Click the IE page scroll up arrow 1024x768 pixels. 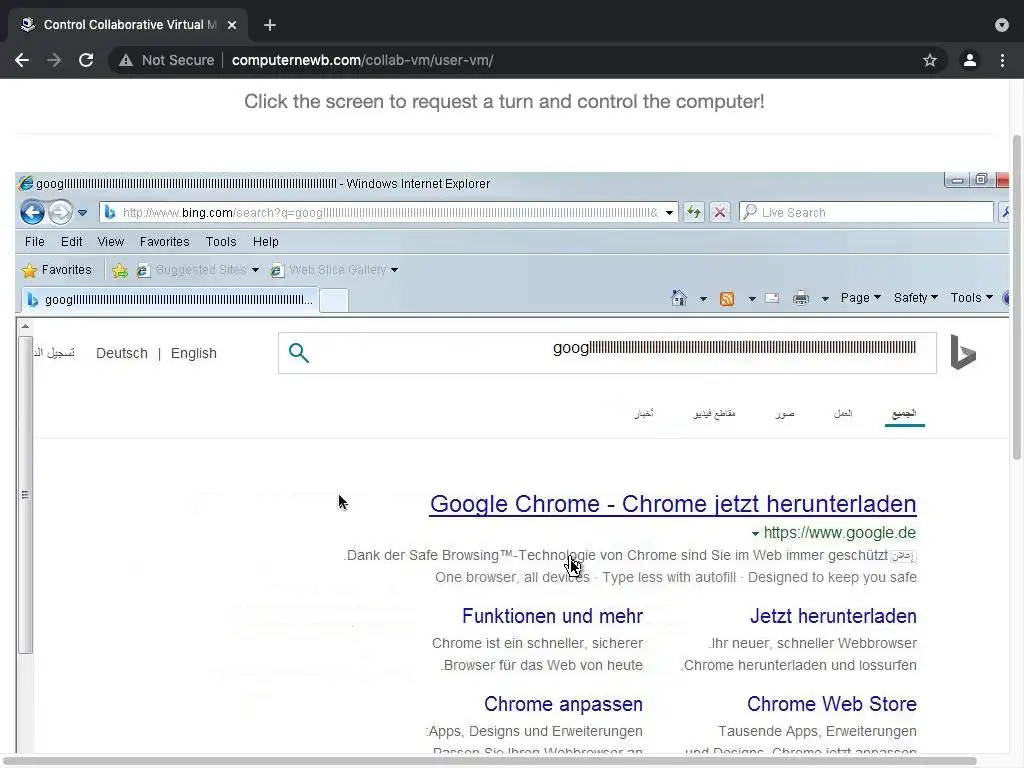25,326
